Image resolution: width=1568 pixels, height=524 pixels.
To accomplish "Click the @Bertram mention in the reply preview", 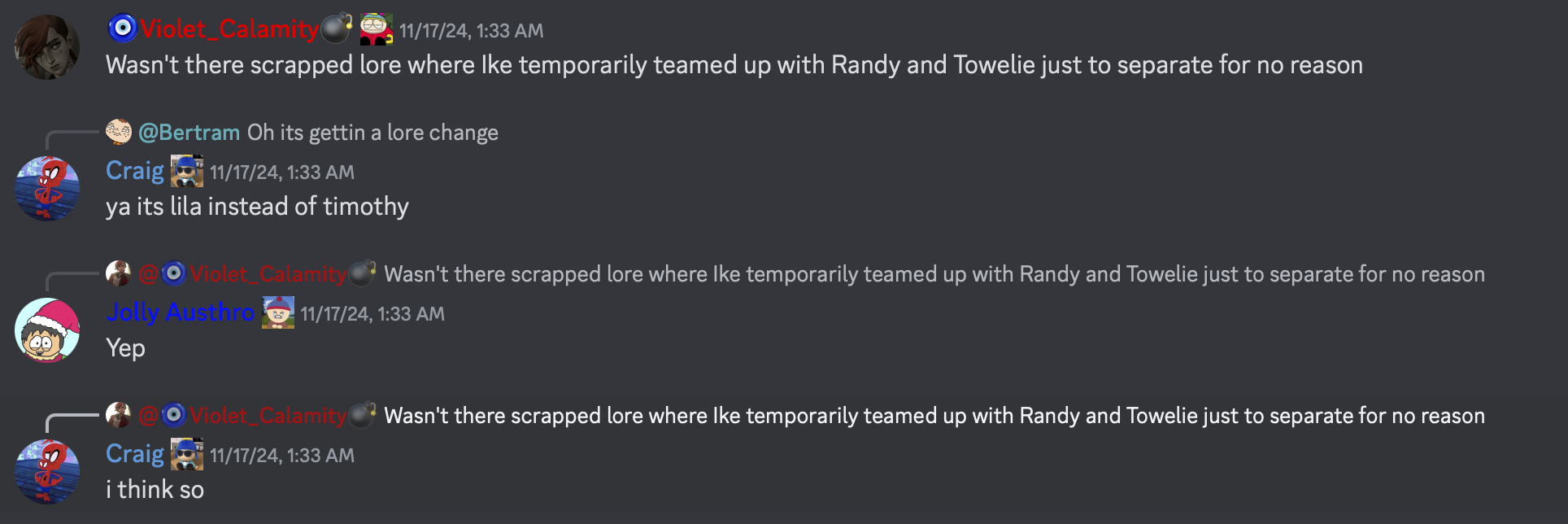I will point(189,133).
